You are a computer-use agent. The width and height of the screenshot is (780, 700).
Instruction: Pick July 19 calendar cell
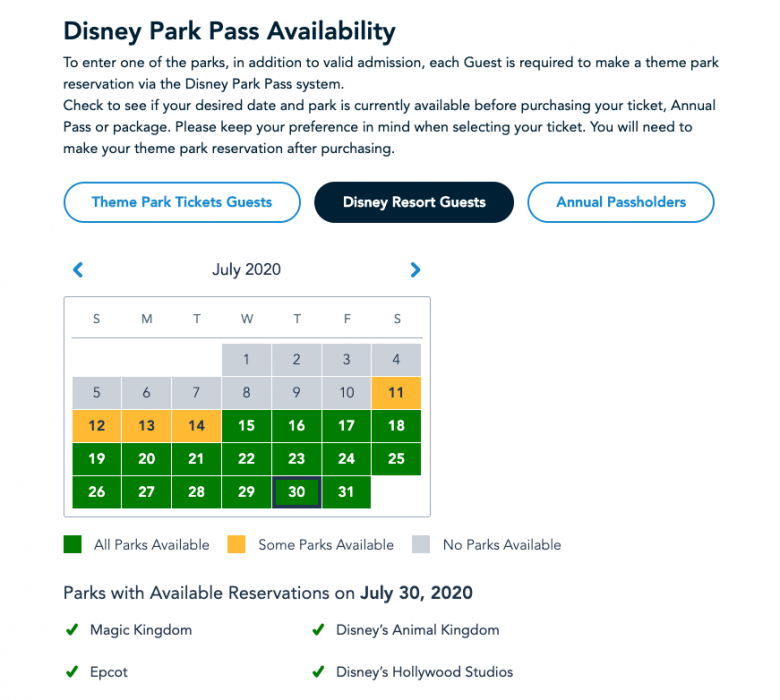97,458
